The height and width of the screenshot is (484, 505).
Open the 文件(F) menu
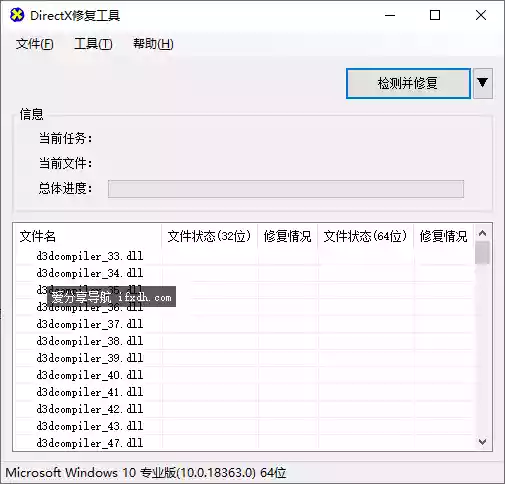pyautogui.click(x=34, y=44)
